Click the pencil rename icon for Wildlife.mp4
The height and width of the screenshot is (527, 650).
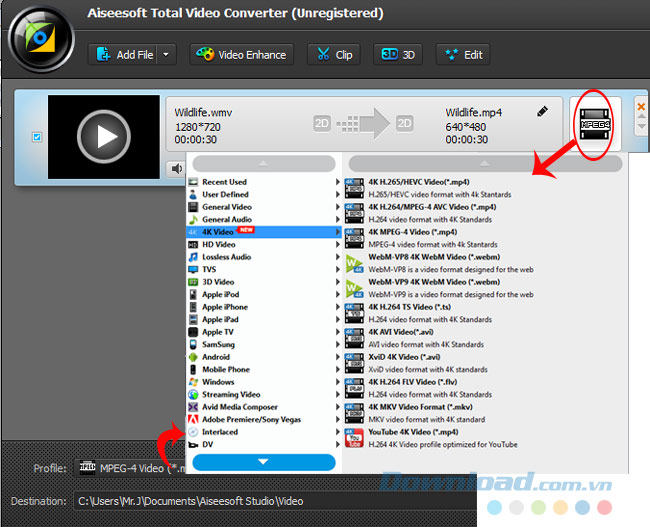pyautogui.click(x=542, y=111)
